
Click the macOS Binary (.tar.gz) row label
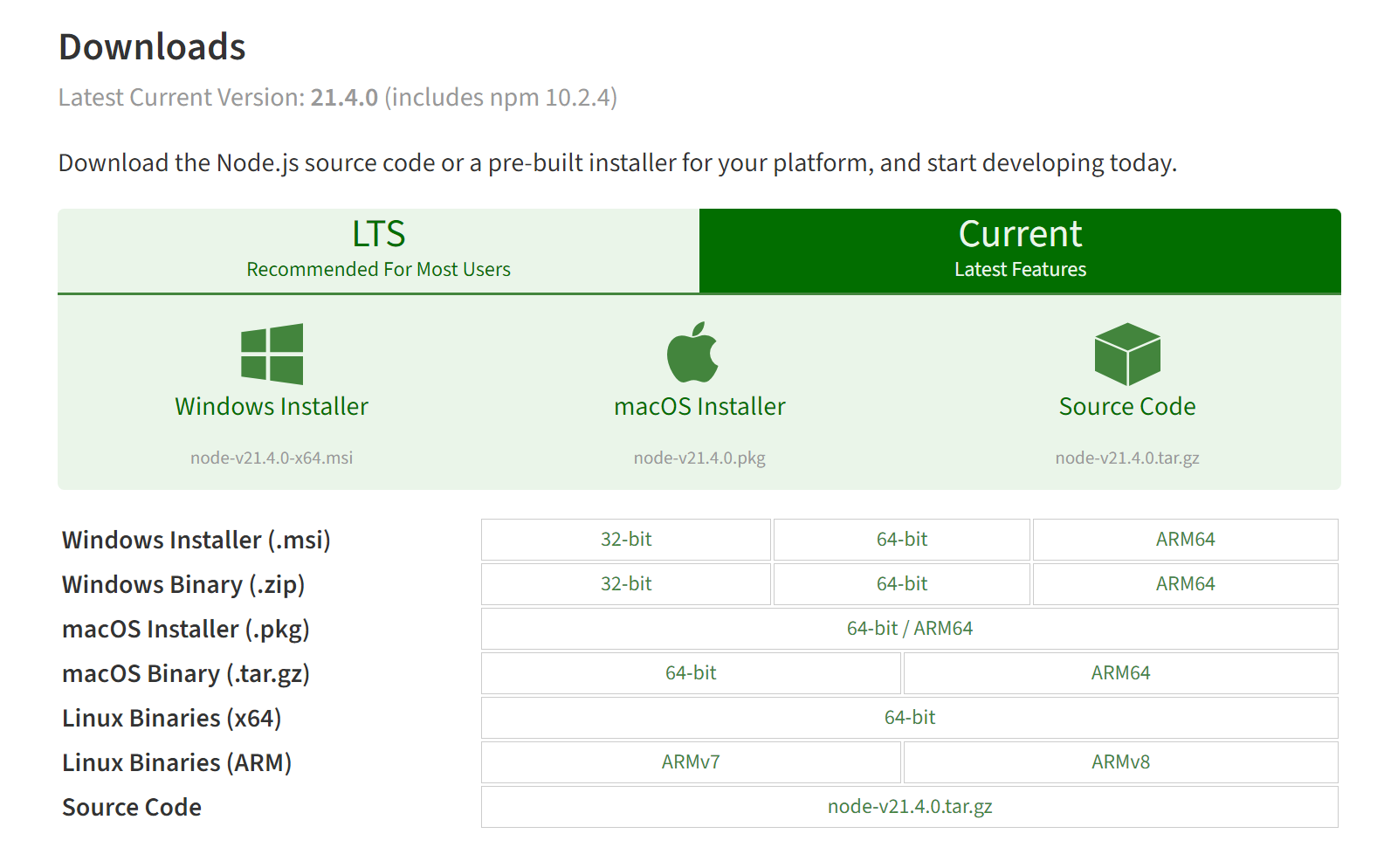(x=186, y=674)
